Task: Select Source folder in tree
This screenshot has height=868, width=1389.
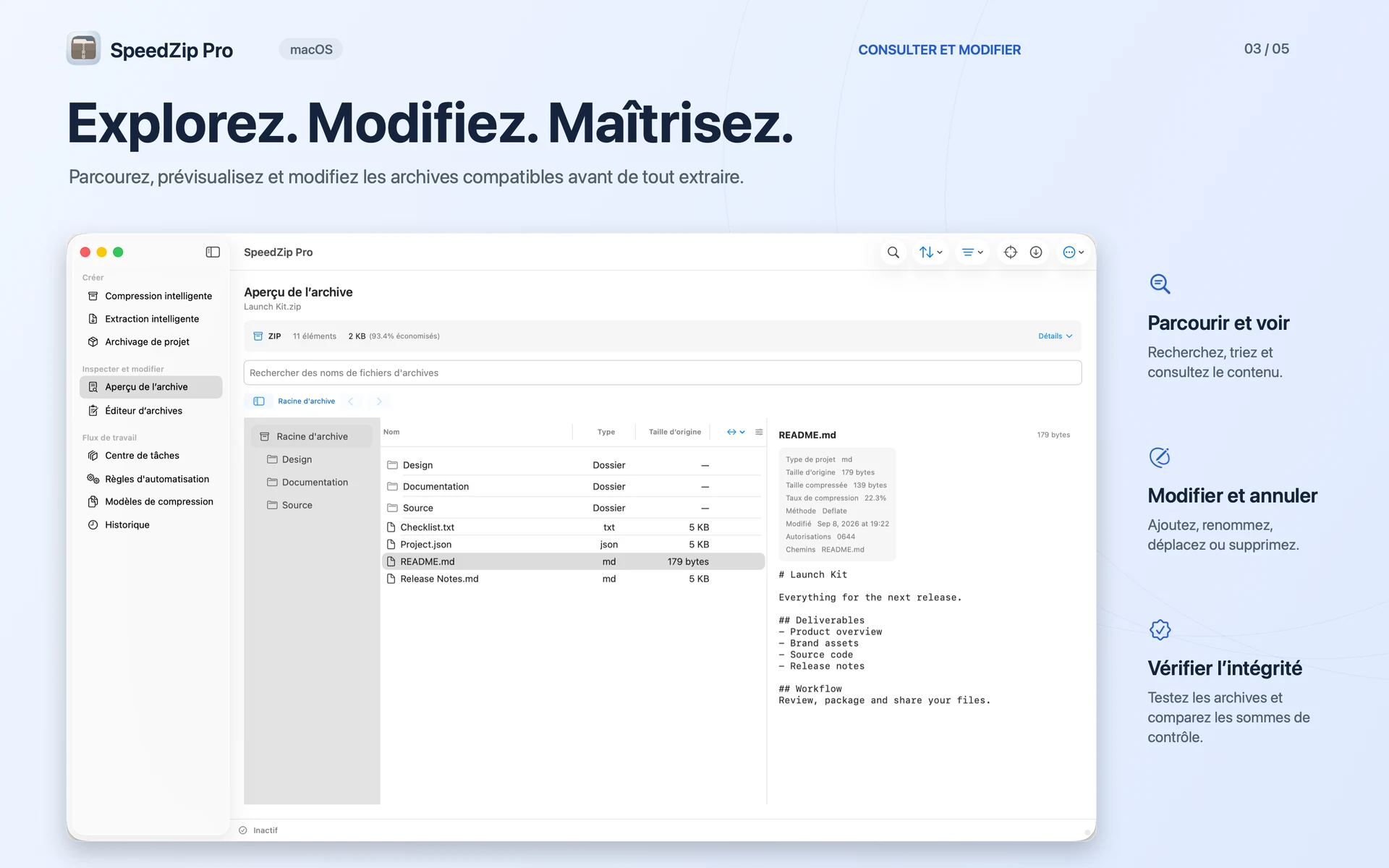Action: 311,506
